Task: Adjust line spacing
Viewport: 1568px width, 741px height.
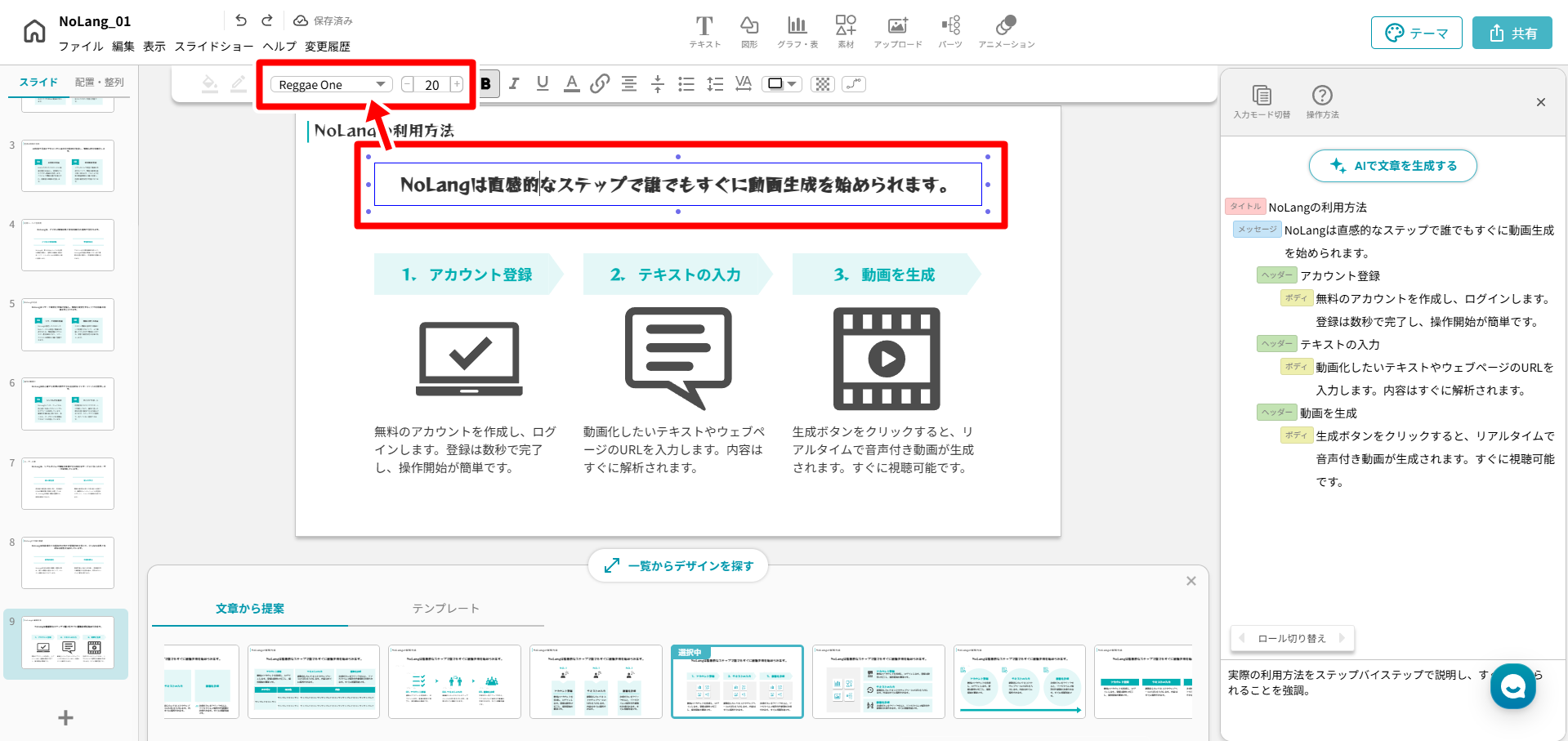Action: [715, 83]
